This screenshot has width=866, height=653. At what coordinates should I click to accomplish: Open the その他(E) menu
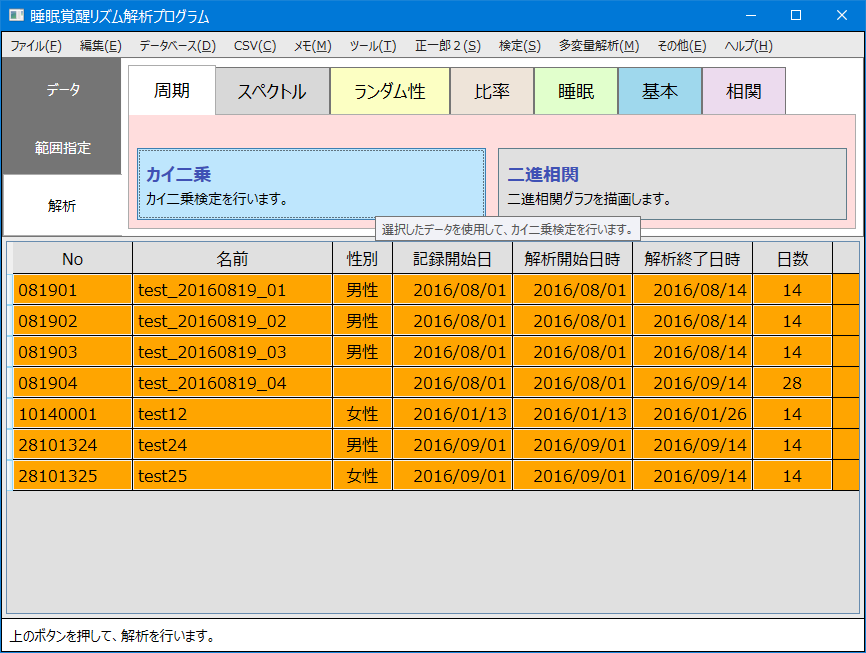682,46
